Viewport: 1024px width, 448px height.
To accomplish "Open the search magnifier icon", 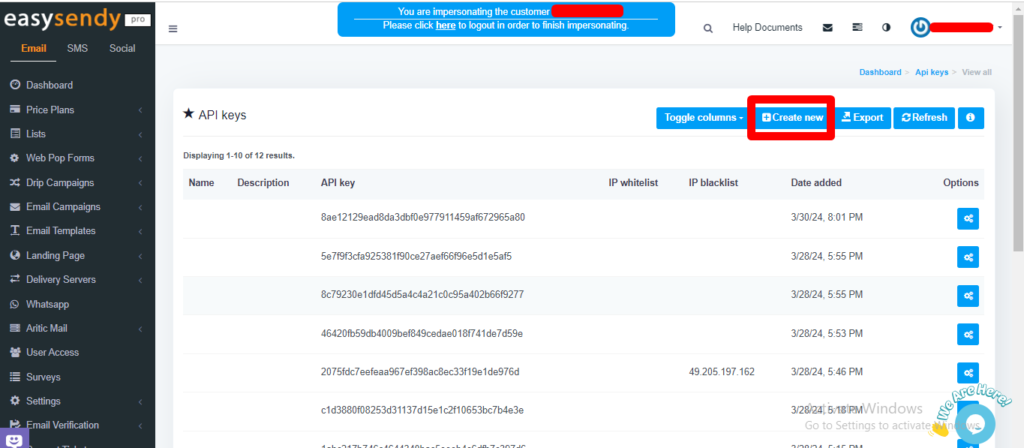I will (708, 28).
